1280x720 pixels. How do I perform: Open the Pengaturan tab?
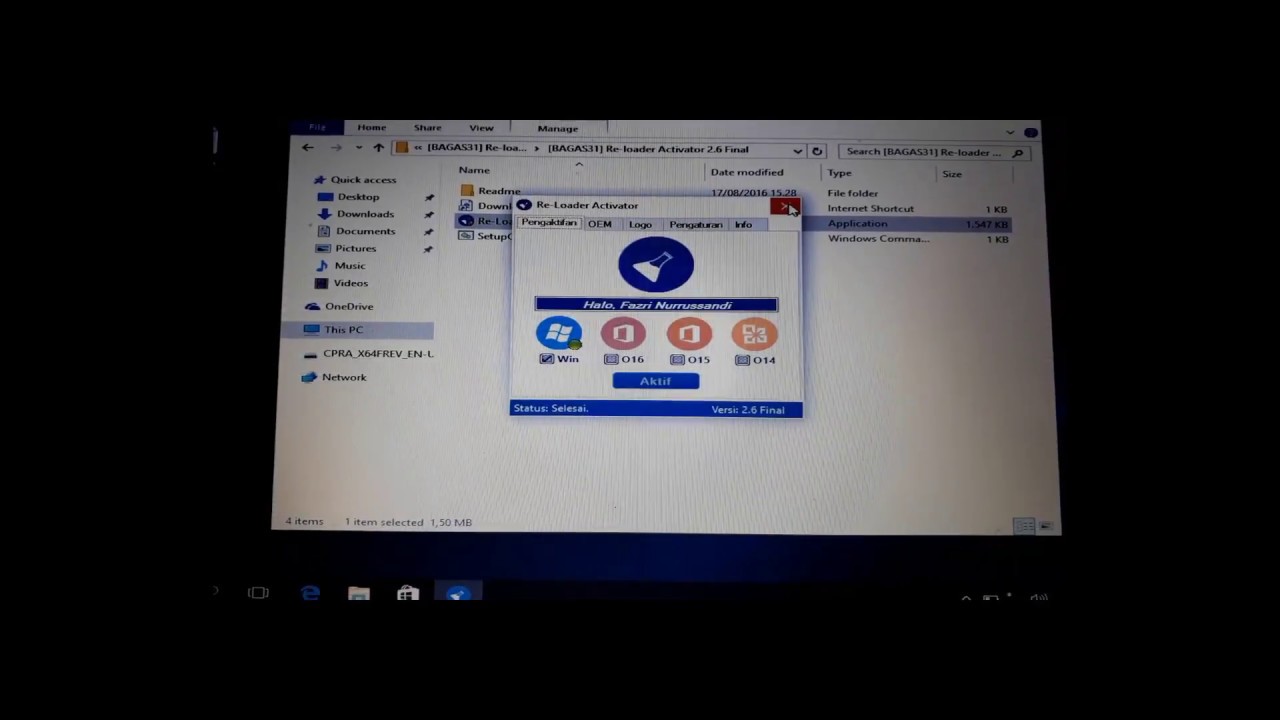[x=696, y=224]
